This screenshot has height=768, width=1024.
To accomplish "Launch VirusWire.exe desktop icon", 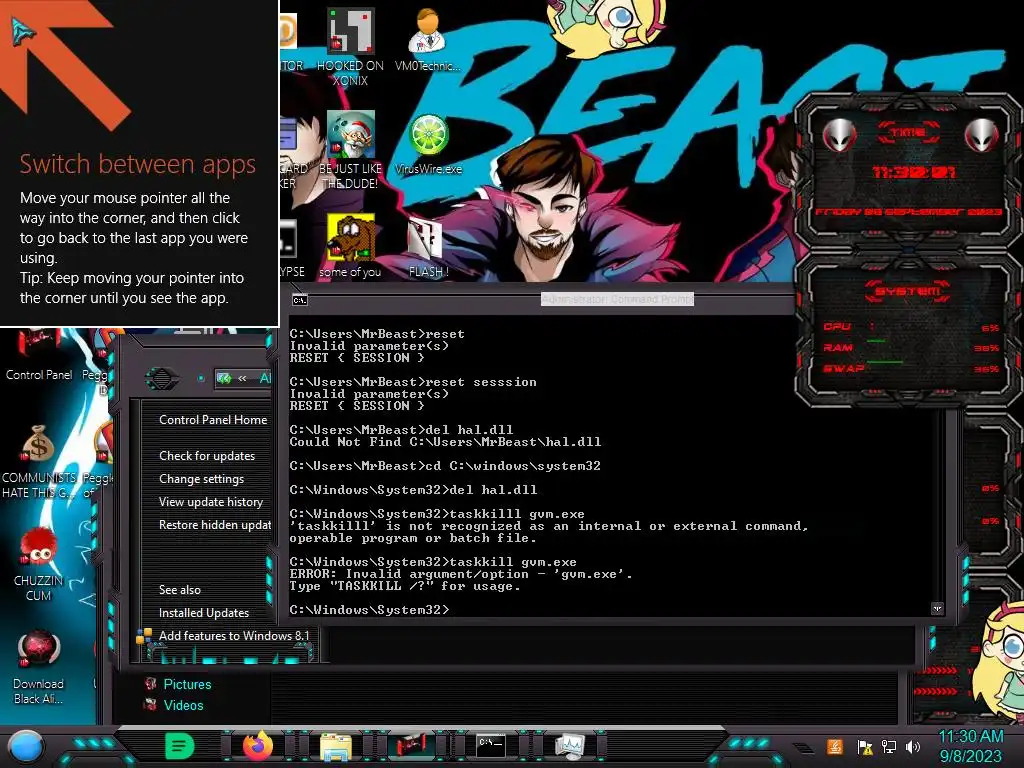I will [428, 145].
